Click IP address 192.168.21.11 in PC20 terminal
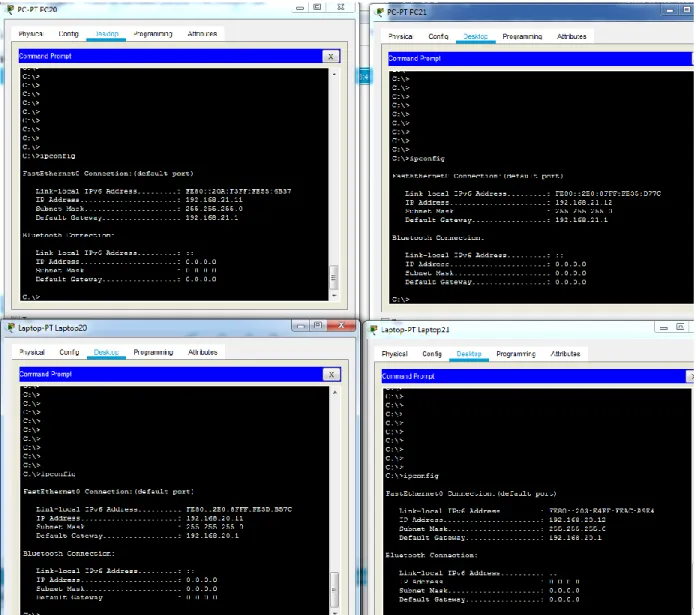This screenshot has height=615, width=696. 214,200
